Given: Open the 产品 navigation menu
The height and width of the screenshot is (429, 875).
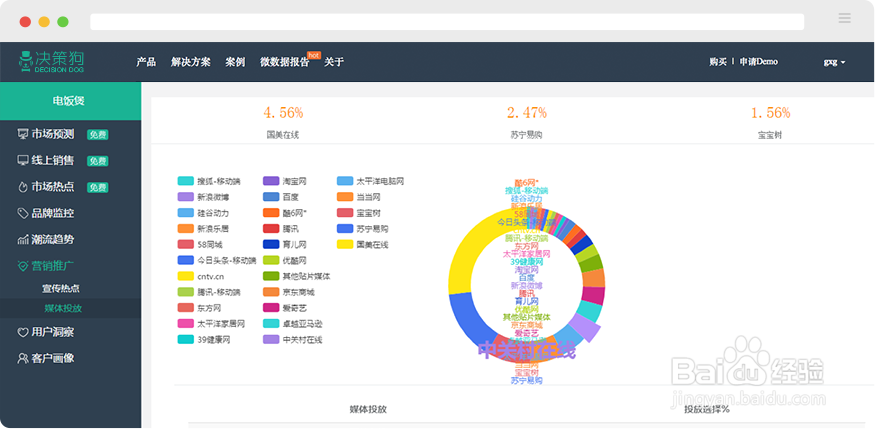Looking at the screenshot, I should pos(146,62).
